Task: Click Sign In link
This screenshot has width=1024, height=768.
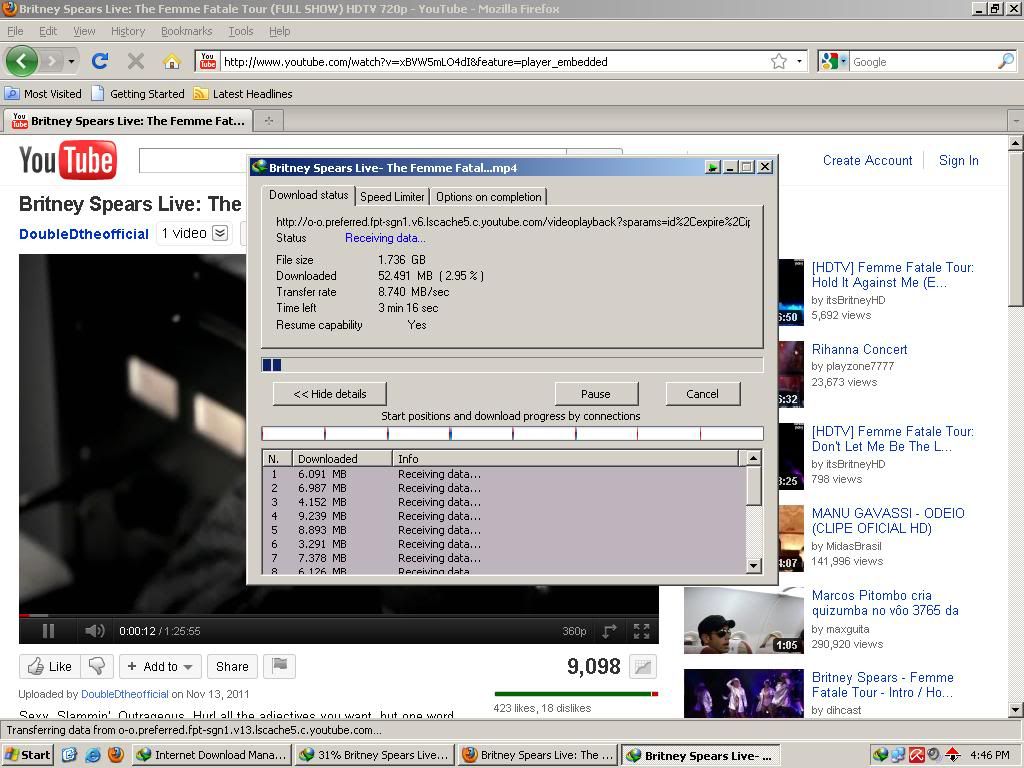Action: point(958,160)
